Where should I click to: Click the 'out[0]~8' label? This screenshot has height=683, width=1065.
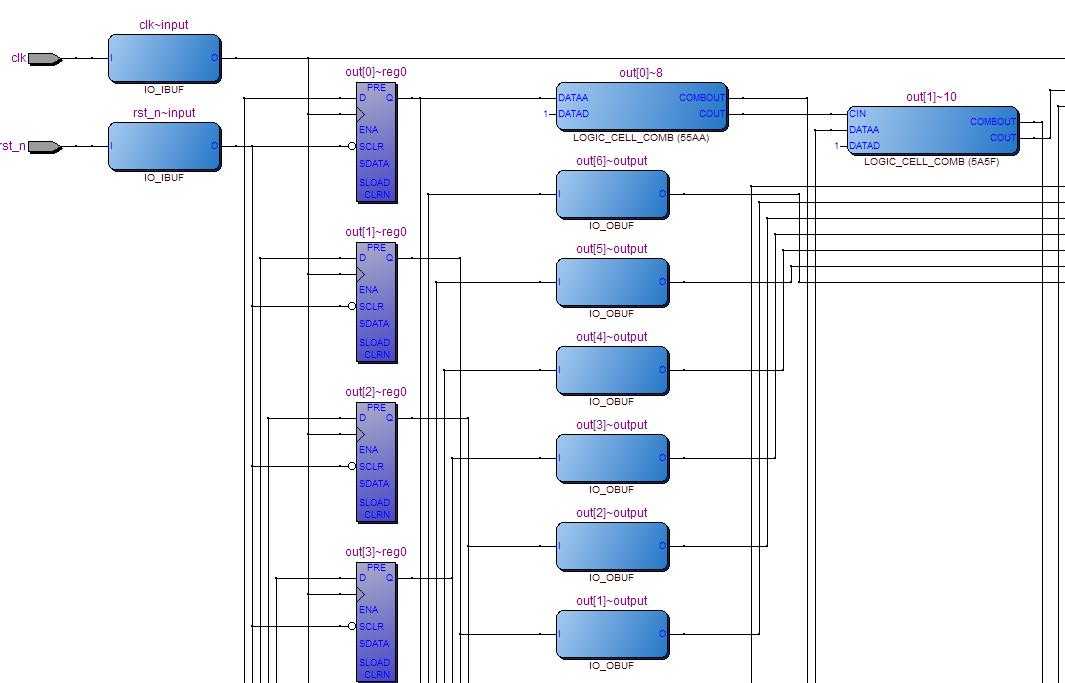(x=640, y=73)
